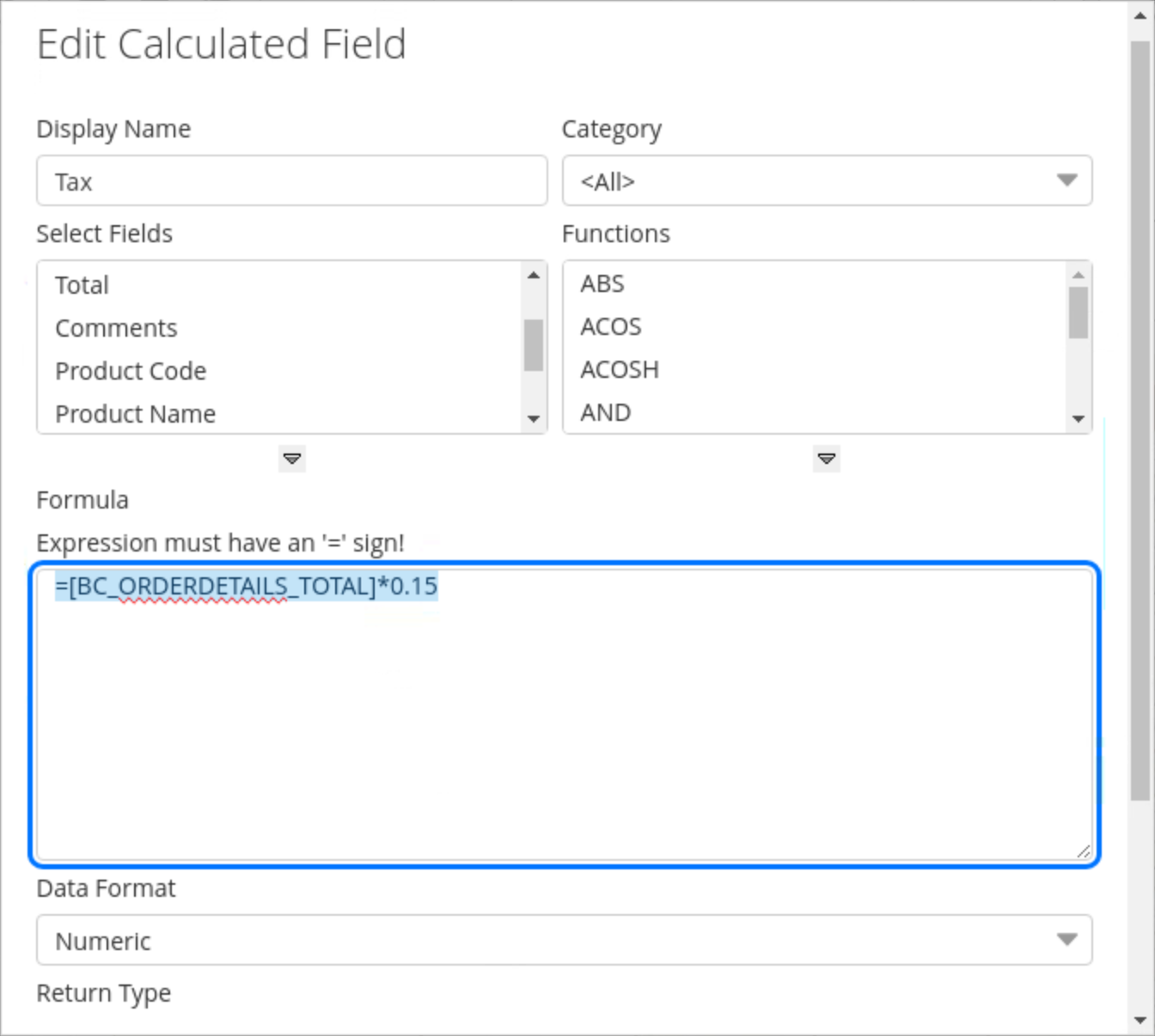Open the Data Format Numeric dropdown
Viewport: 1155px width, 1036px height.
[x=564, y=941]
